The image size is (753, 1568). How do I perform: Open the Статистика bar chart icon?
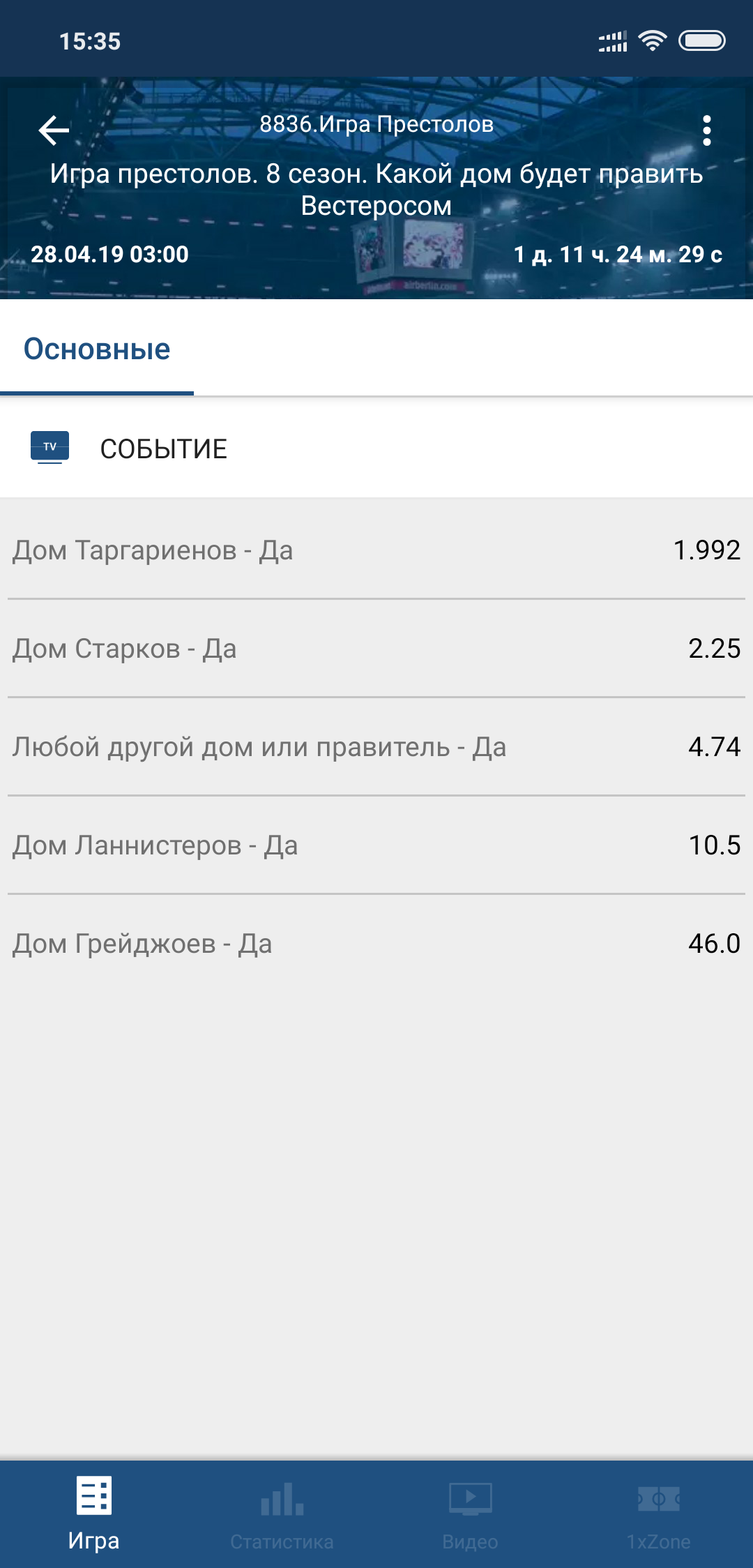coord(282,1499)
